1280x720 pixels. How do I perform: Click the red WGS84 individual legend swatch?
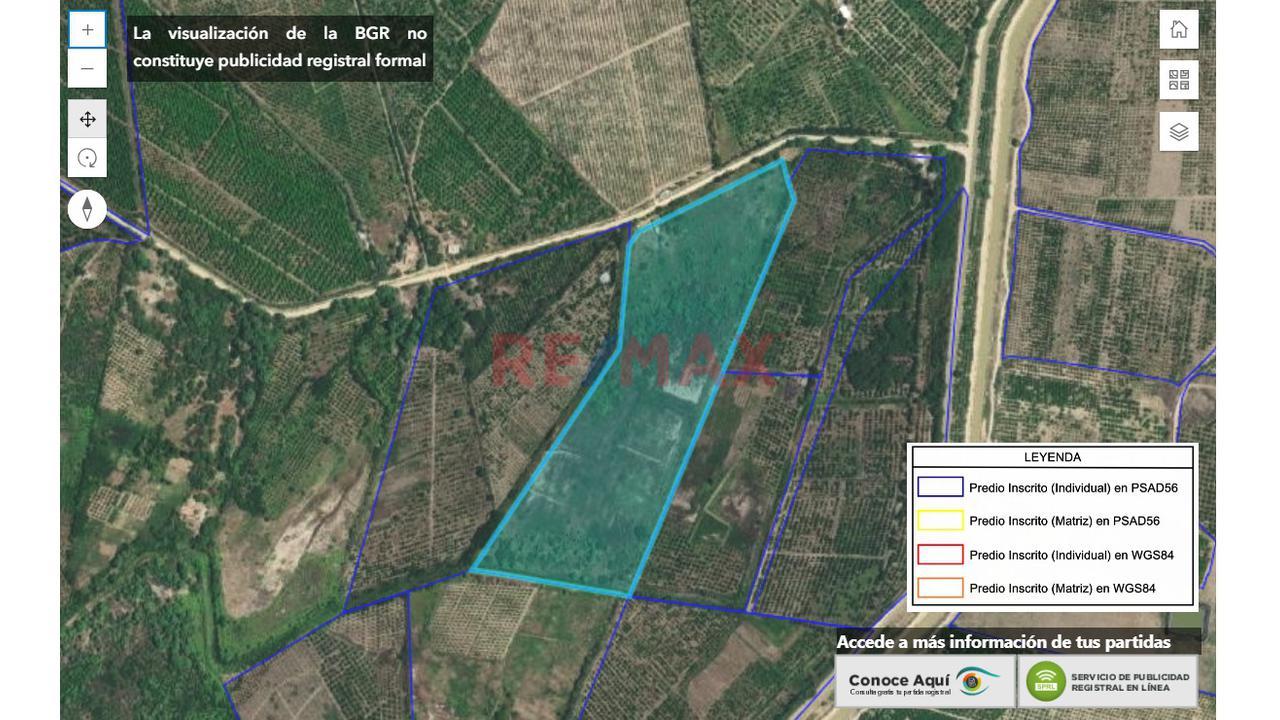click(940, 555)
